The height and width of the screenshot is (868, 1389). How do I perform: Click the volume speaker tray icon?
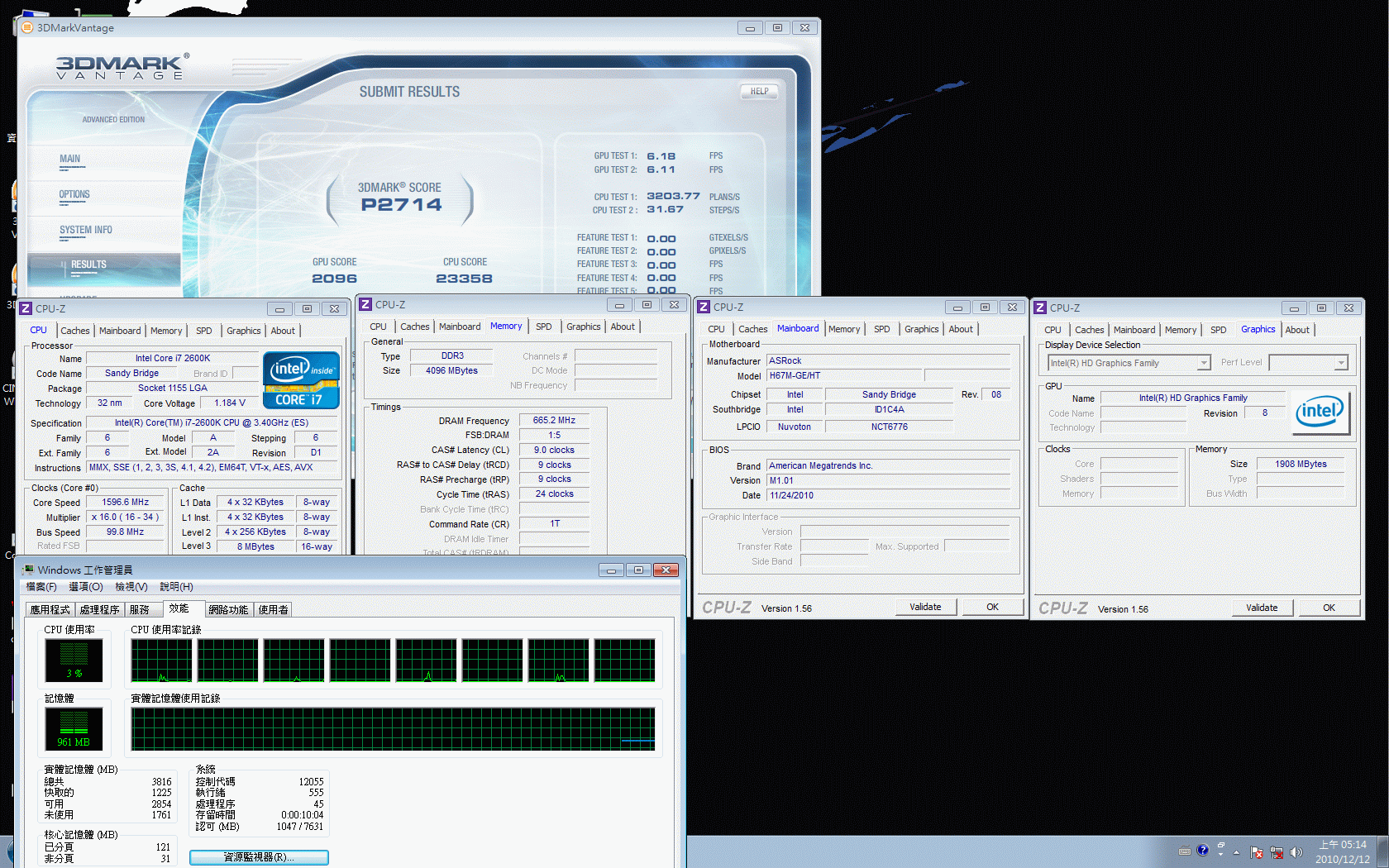[x=1296, y=852]
